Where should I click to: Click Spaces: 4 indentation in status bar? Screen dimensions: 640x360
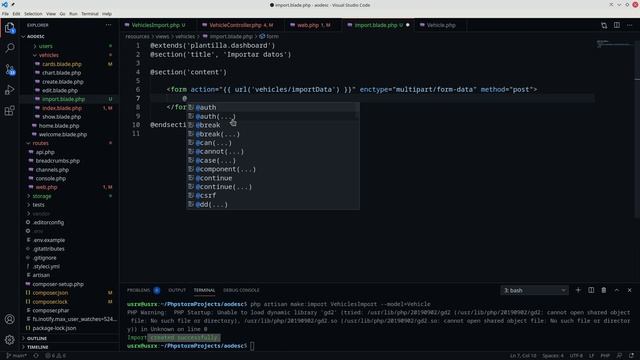pyautogui.click(x=553, y=356)
